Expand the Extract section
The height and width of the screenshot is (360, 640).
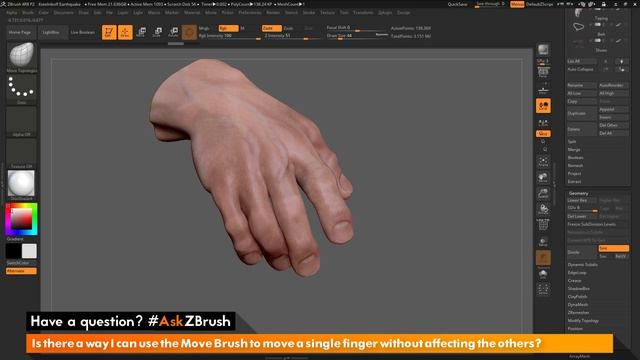click(574, 182)
